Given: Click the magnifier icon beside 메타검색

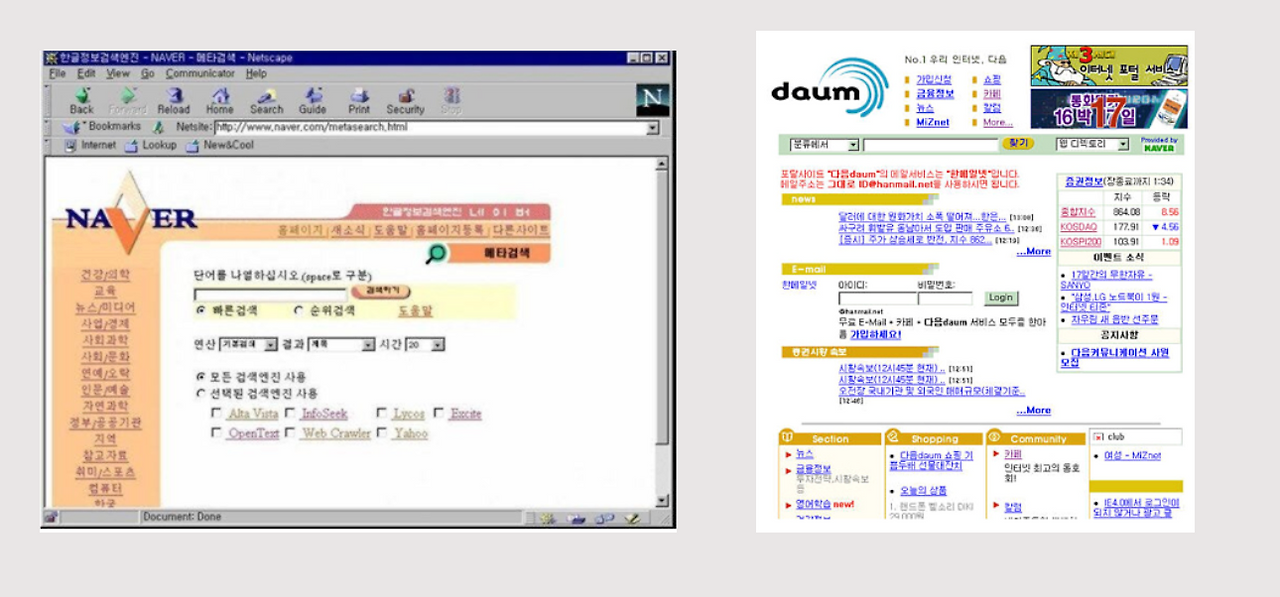Looking at the screenshot, I should coord(436,253).
